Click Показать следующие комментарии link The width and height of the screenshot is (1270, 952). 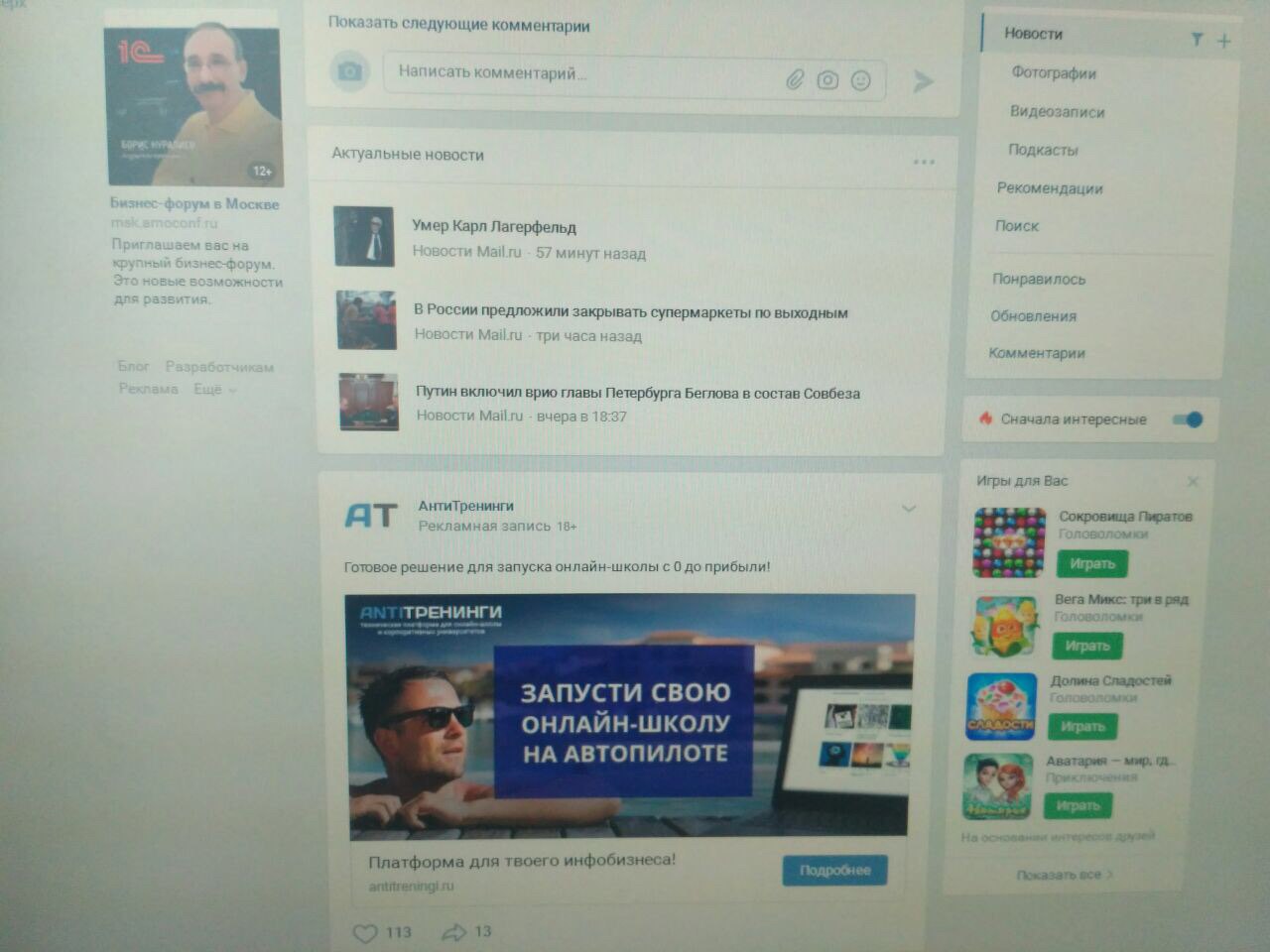coord(458,25)
